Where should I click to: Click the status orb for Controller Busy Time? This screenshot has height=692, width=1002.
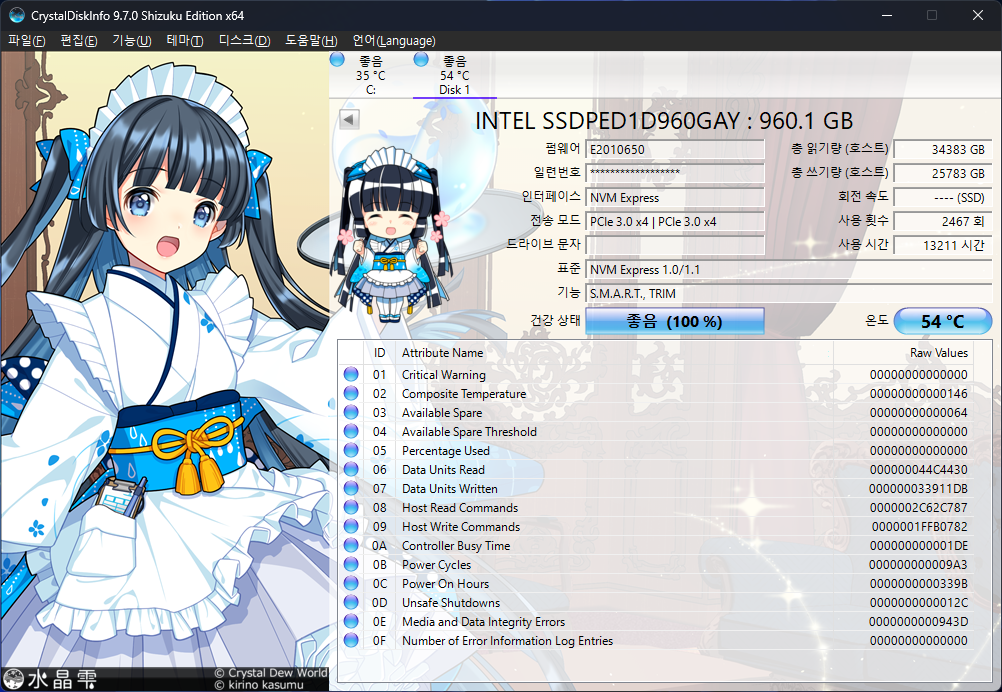click(x=351, y=545)
